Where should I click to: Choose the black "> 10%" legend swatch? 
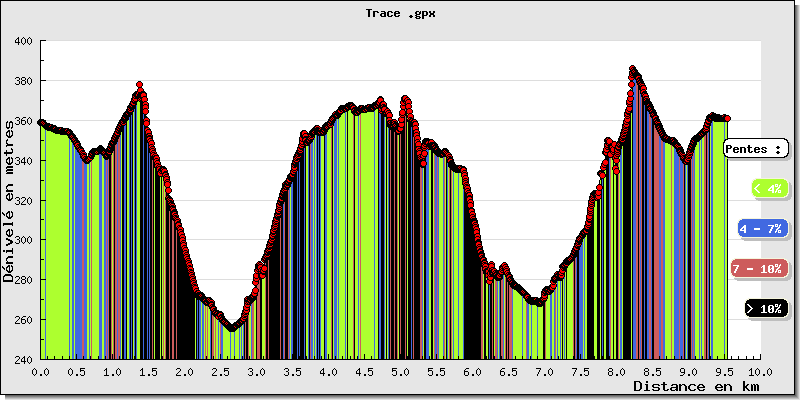coord(766,309)
